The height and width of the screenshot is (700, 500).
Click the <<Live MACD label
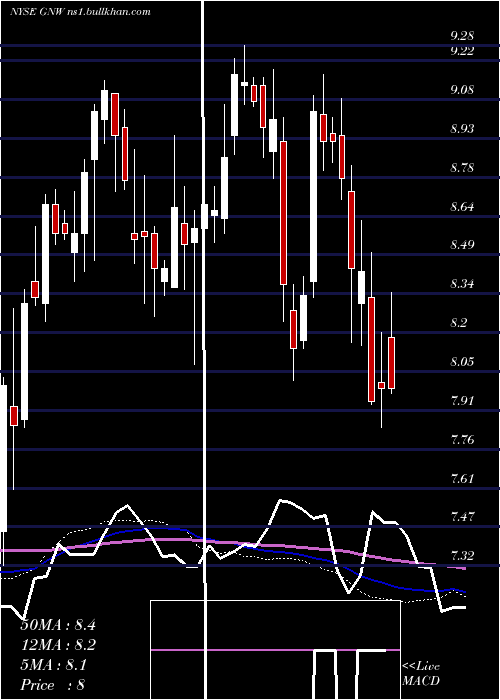pyautogui.click(x=421, y=674)
